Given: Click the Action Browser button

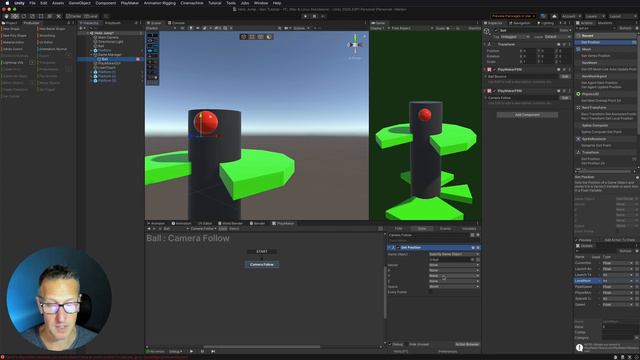Looking at the screenshot, I should 467,344.
